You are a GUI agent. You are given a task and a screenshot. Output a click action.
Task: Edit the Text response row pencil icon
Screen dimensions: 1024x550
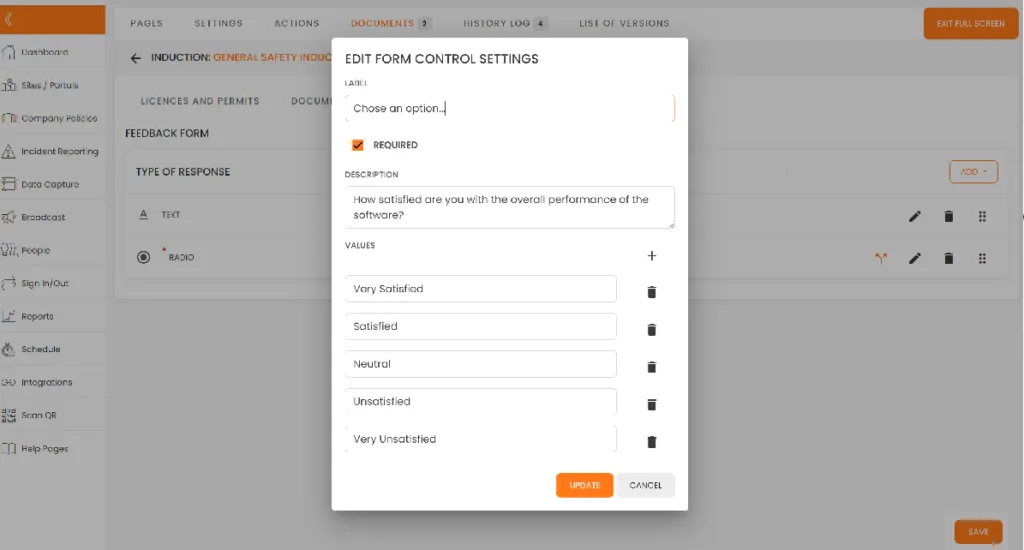[914, 216]
